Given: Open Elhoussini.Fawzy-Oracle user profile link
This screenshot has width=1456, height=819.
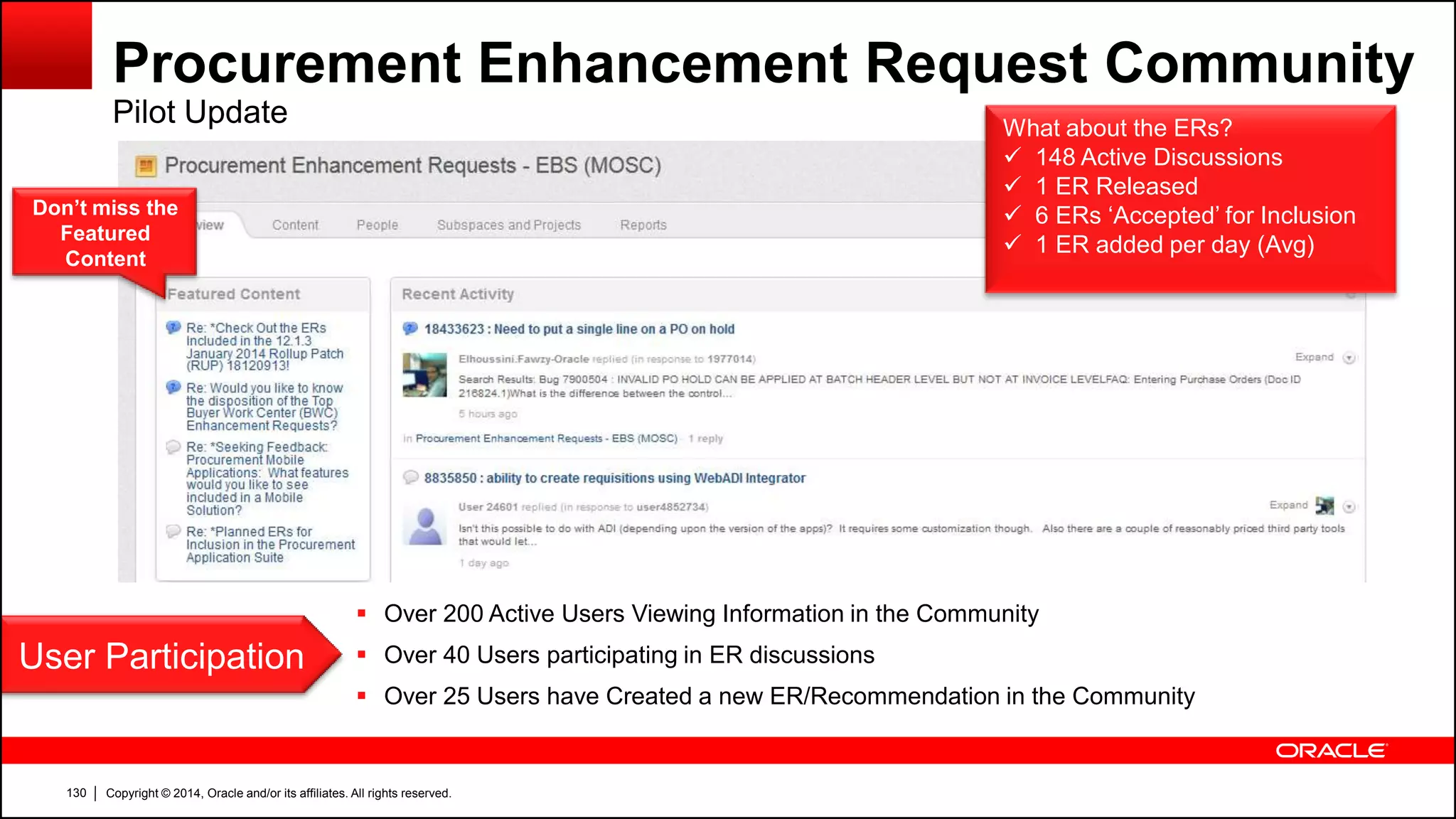Looking at the screenshot, I should tap(523, 359).
